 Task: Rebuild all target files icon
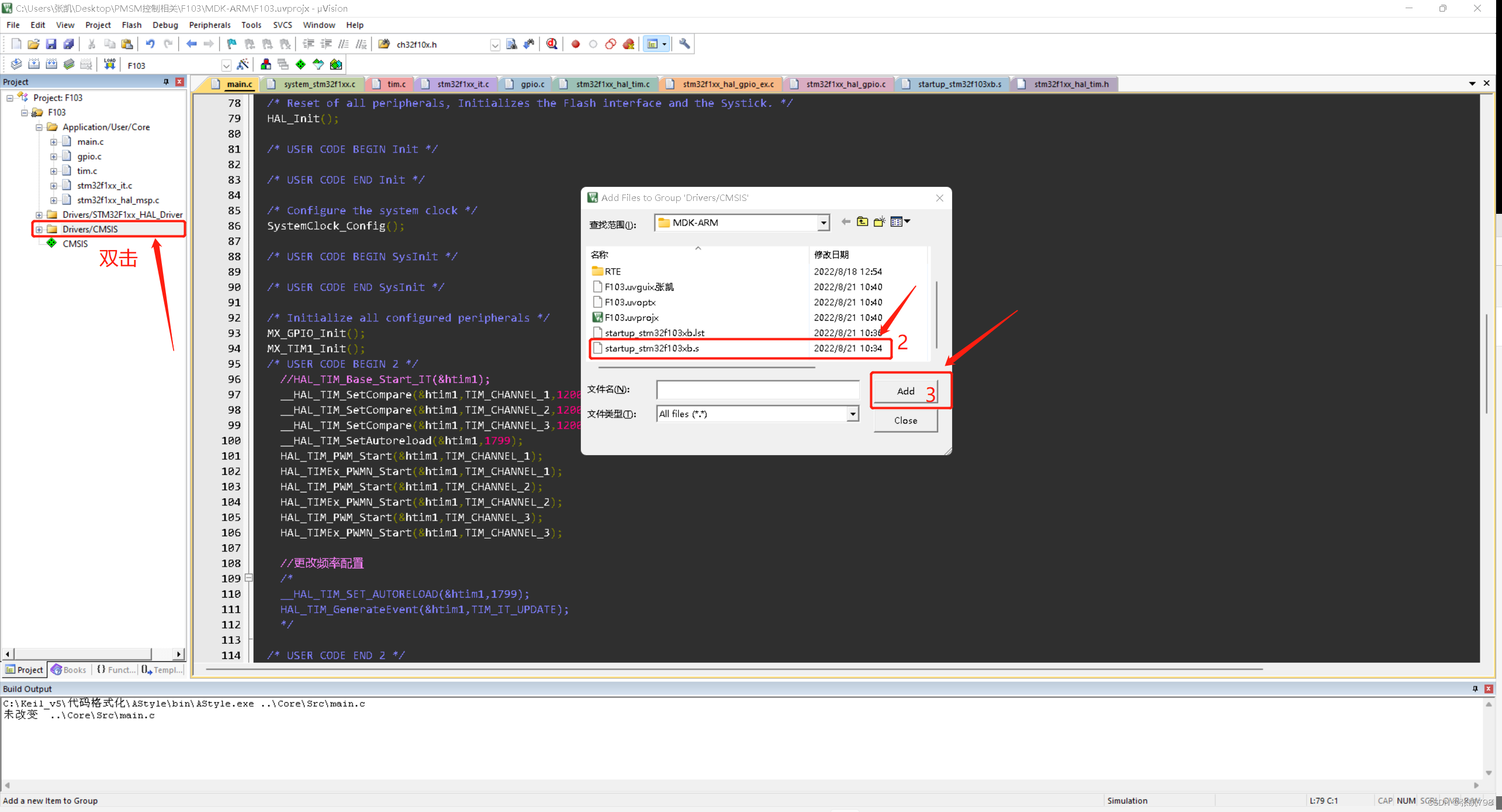tap(51, 64)
